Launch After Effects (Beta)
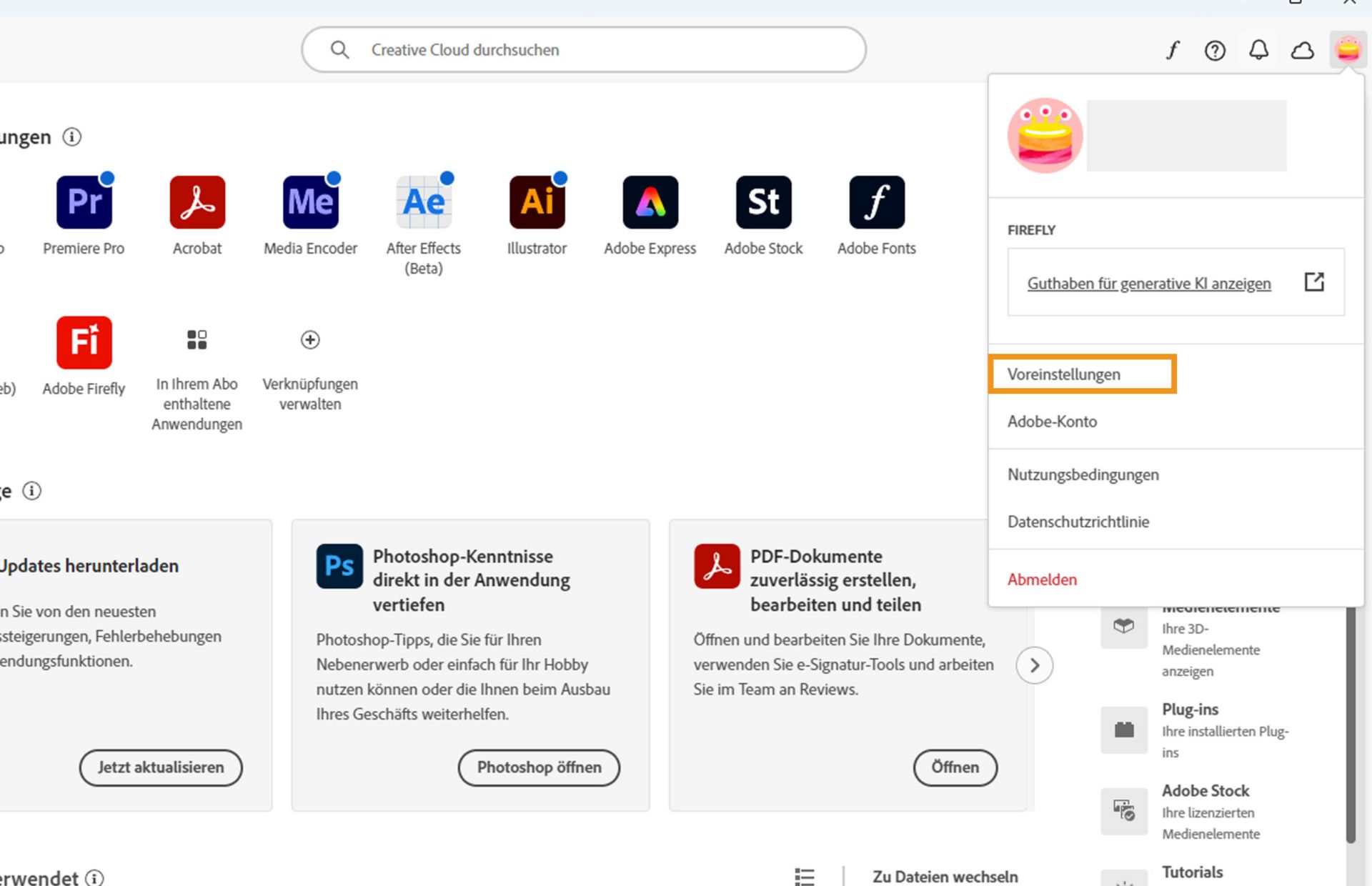 coord(424,202)
